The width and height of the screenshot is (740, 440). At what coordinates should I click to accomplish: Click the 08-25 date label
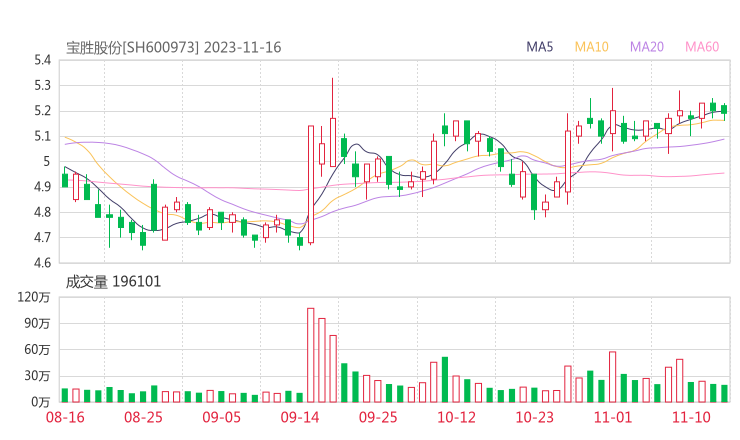143,417
